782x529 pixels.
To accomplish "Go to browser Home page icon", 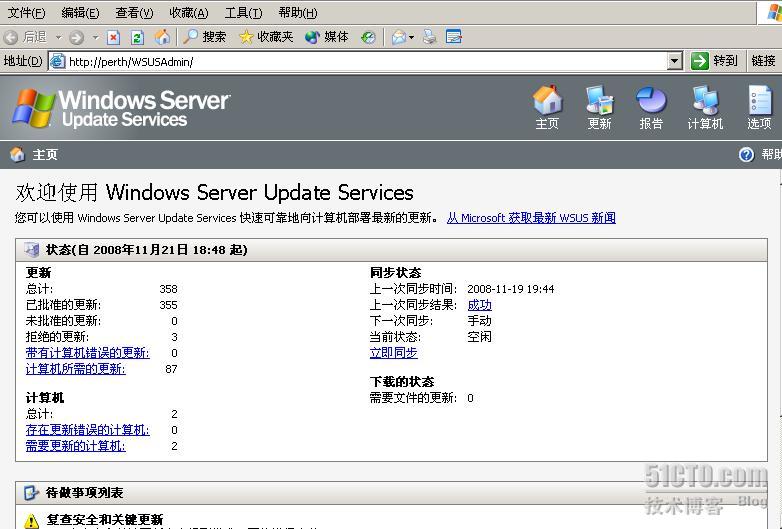I will pyautogui.click(x=162, y=37).
